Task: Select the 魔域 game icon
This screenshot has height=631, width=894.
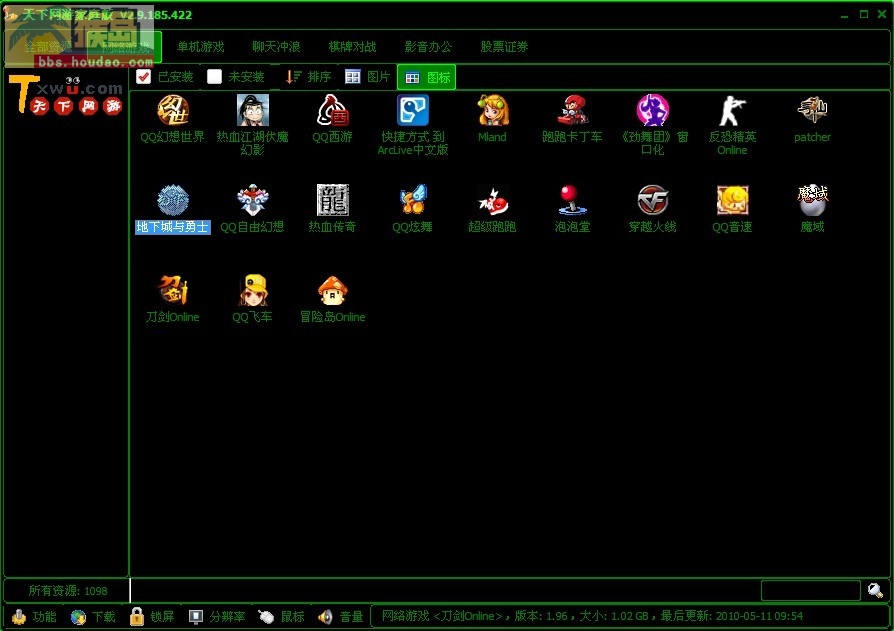Action: point(812,201)
